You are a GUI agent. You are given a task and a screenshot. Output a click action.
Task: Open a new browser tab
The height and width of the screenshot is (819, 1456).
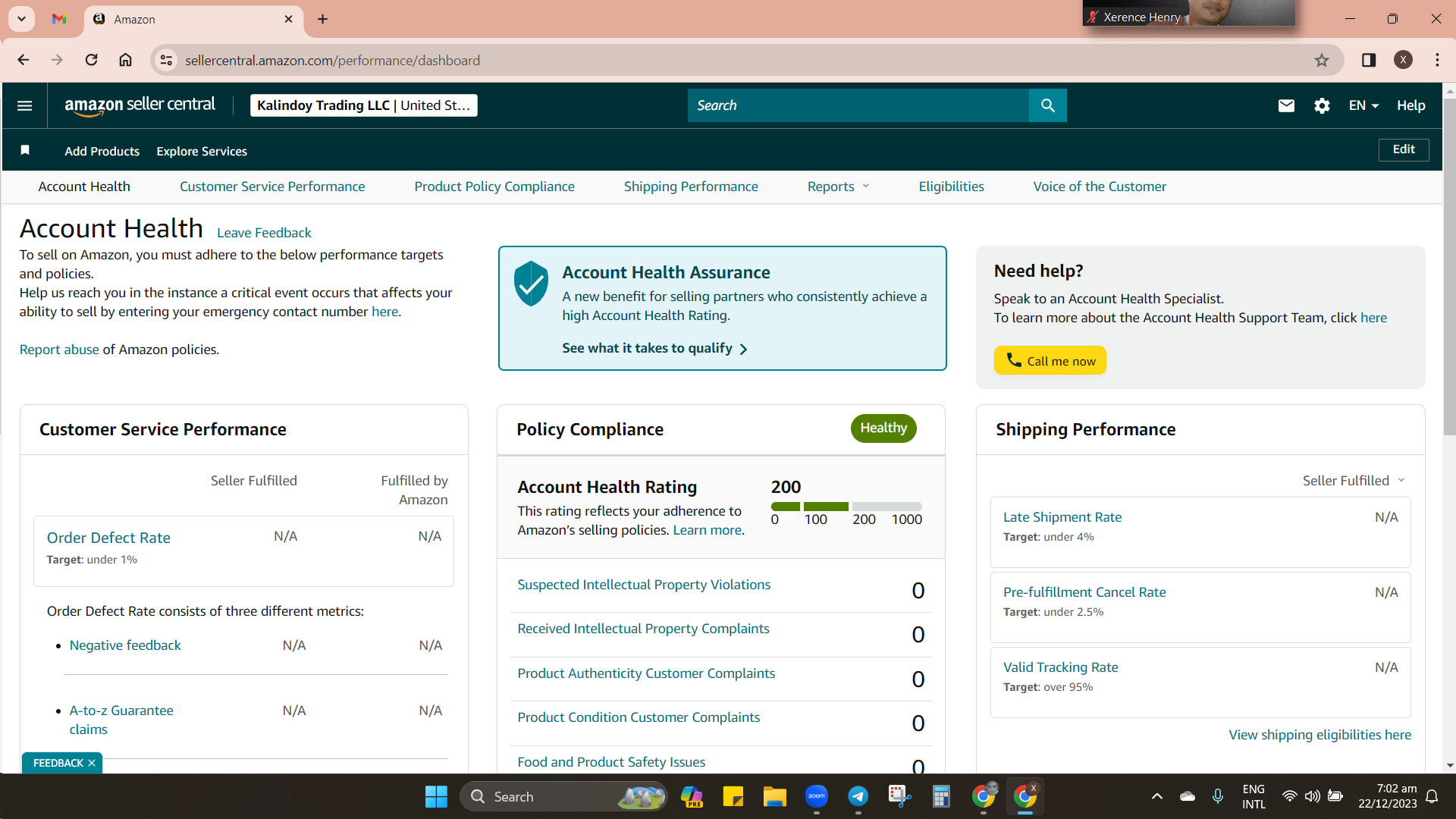point(322,19)
